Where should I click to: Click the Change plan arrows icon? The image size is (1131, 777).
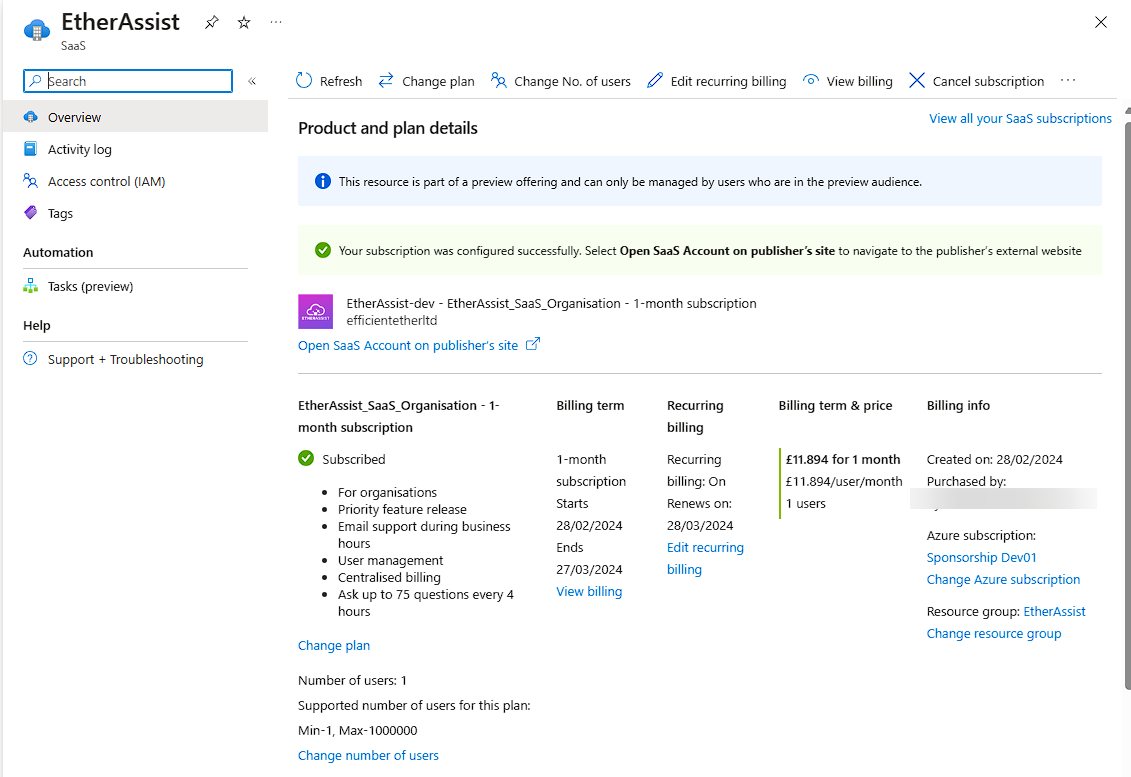pyautogui.click(x=386, y=80)
